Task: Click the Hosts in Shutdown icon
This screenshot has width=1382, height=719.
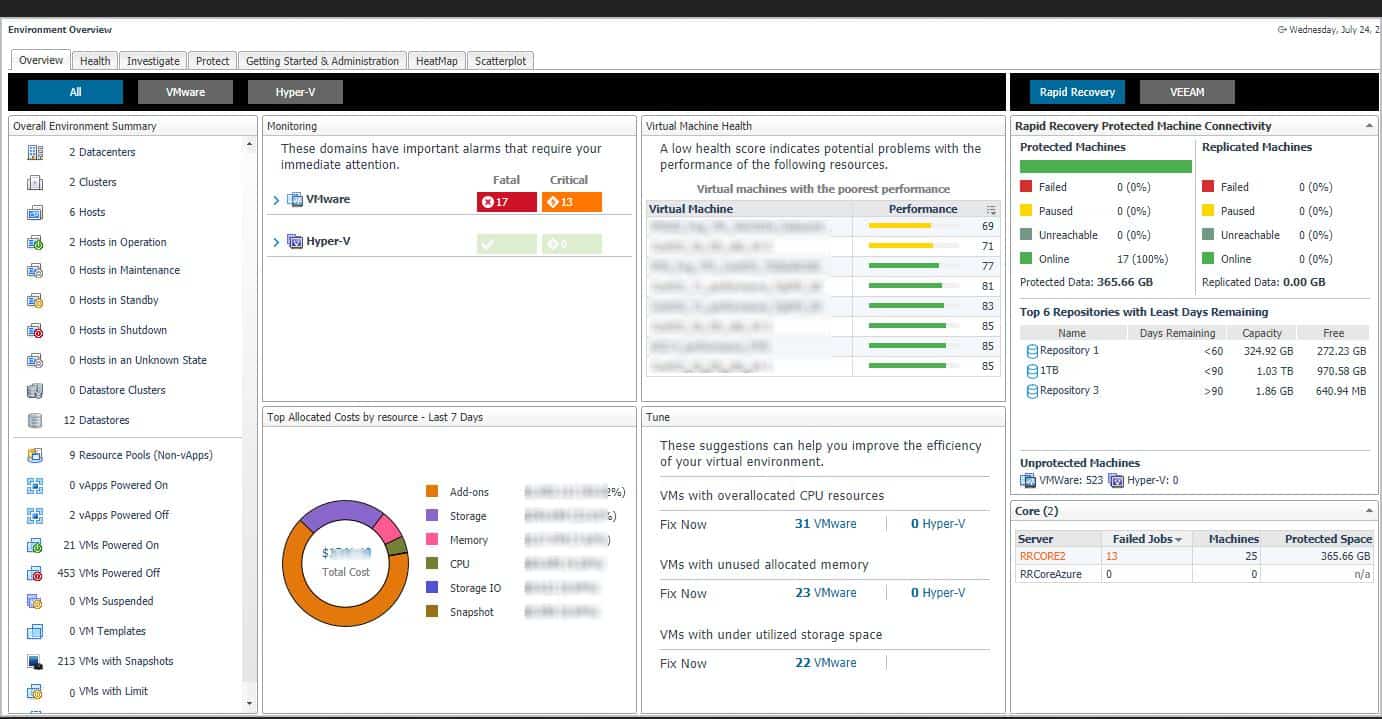Action: coord(35,330)
